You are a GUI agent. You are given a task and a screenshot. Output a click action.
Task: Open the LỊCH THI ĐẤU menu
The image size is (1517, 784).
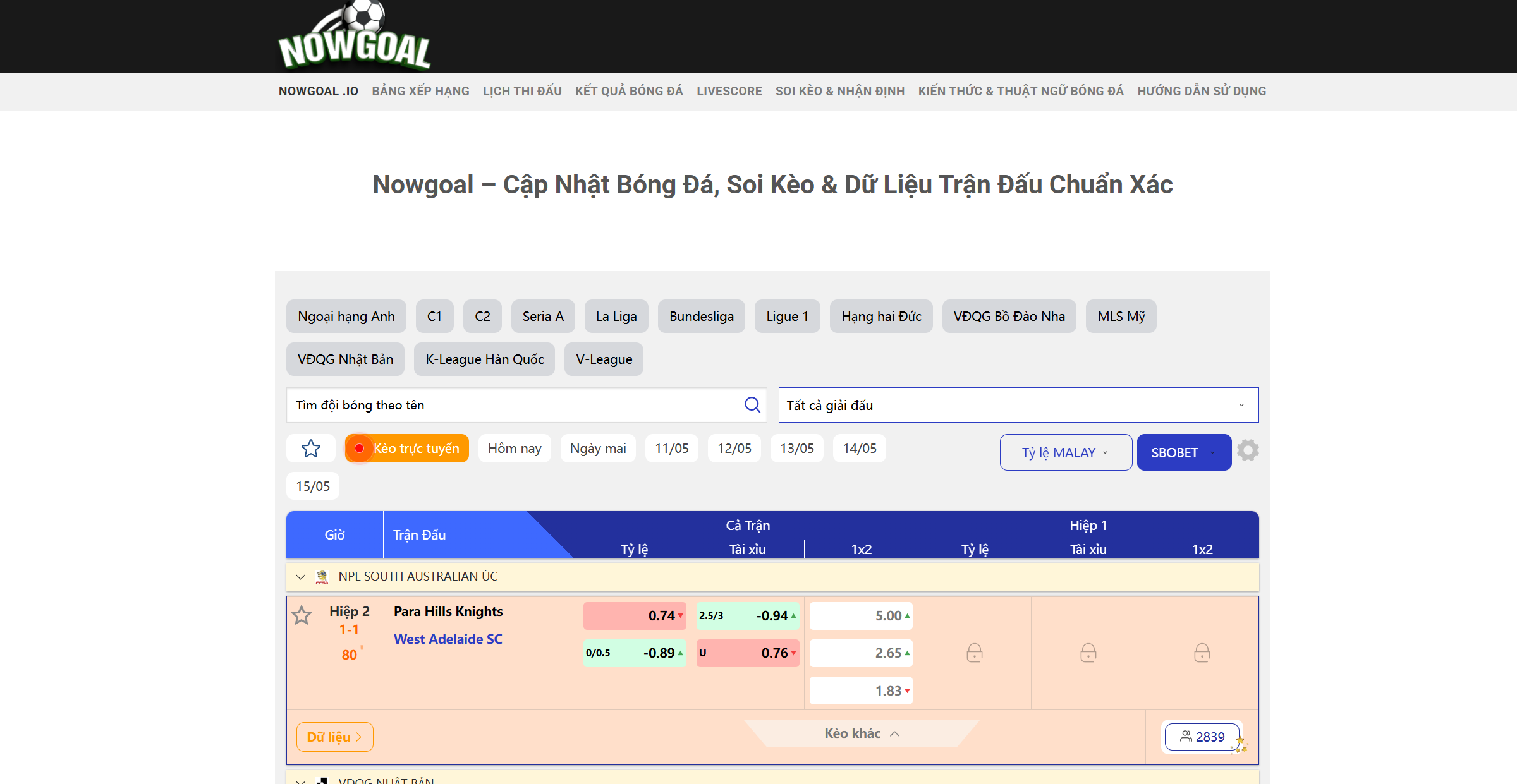(x=522, y=91)
